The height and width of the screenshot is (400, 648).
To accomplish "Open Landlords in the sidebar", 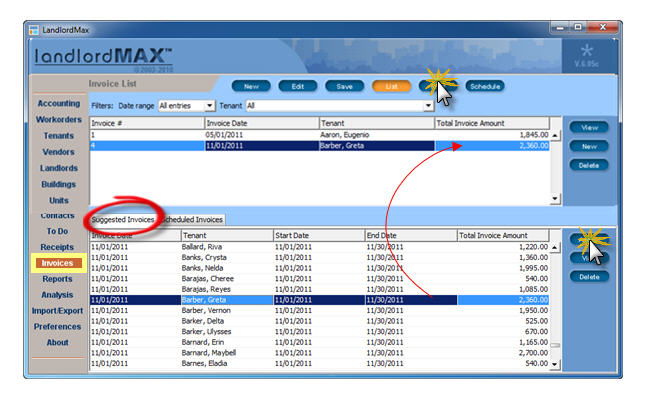I will [59, 168].
